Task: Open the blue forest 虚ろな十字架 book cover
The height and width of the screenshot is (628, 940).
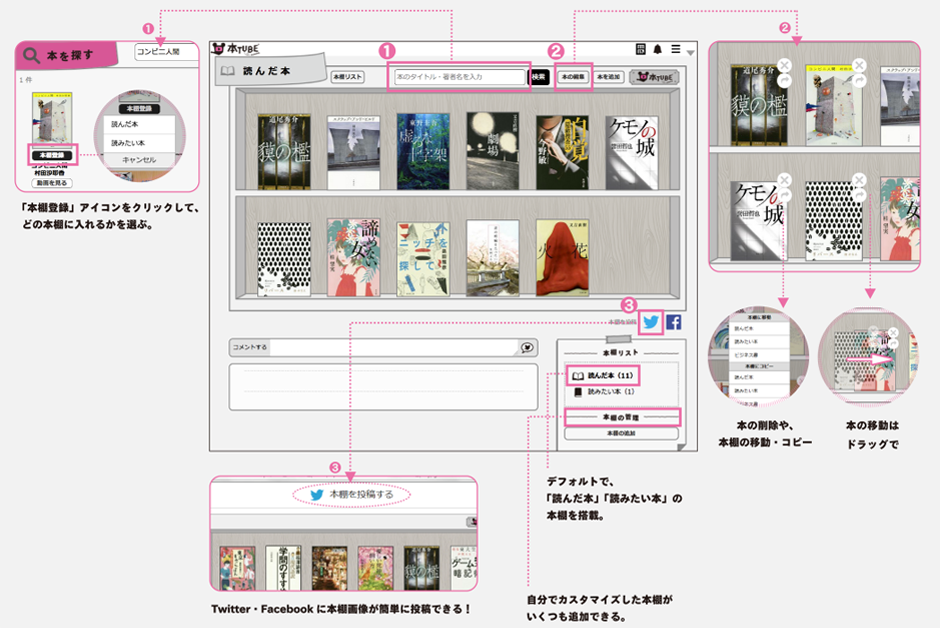Action: click(x=423, y=151)
